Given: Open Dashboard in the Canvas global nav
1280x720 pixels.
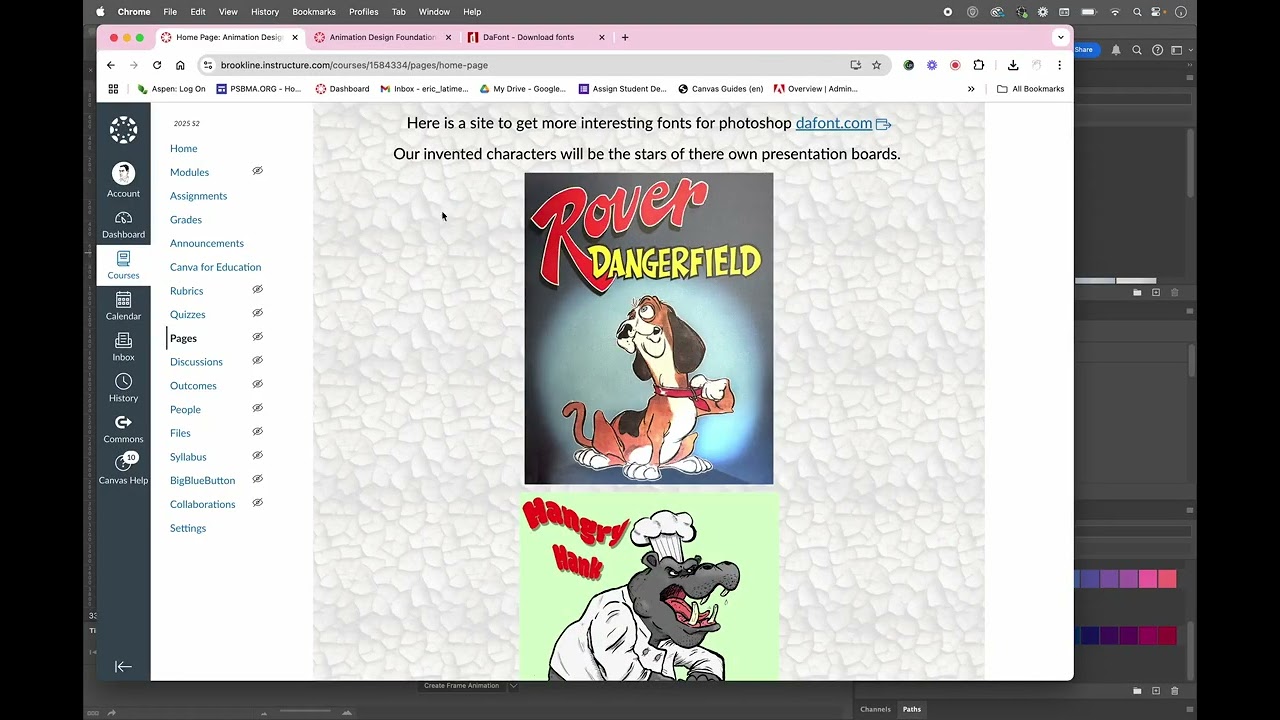Looking at the screenshot, I should click(123, 225).
